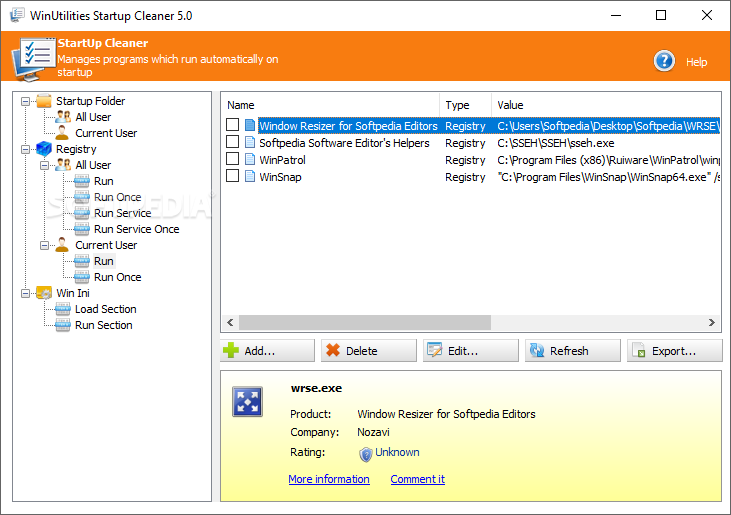Collapse Registry Current User node
Image resolution: width=731 pixels, height=515 pixels.
click(x=44, y=245)
